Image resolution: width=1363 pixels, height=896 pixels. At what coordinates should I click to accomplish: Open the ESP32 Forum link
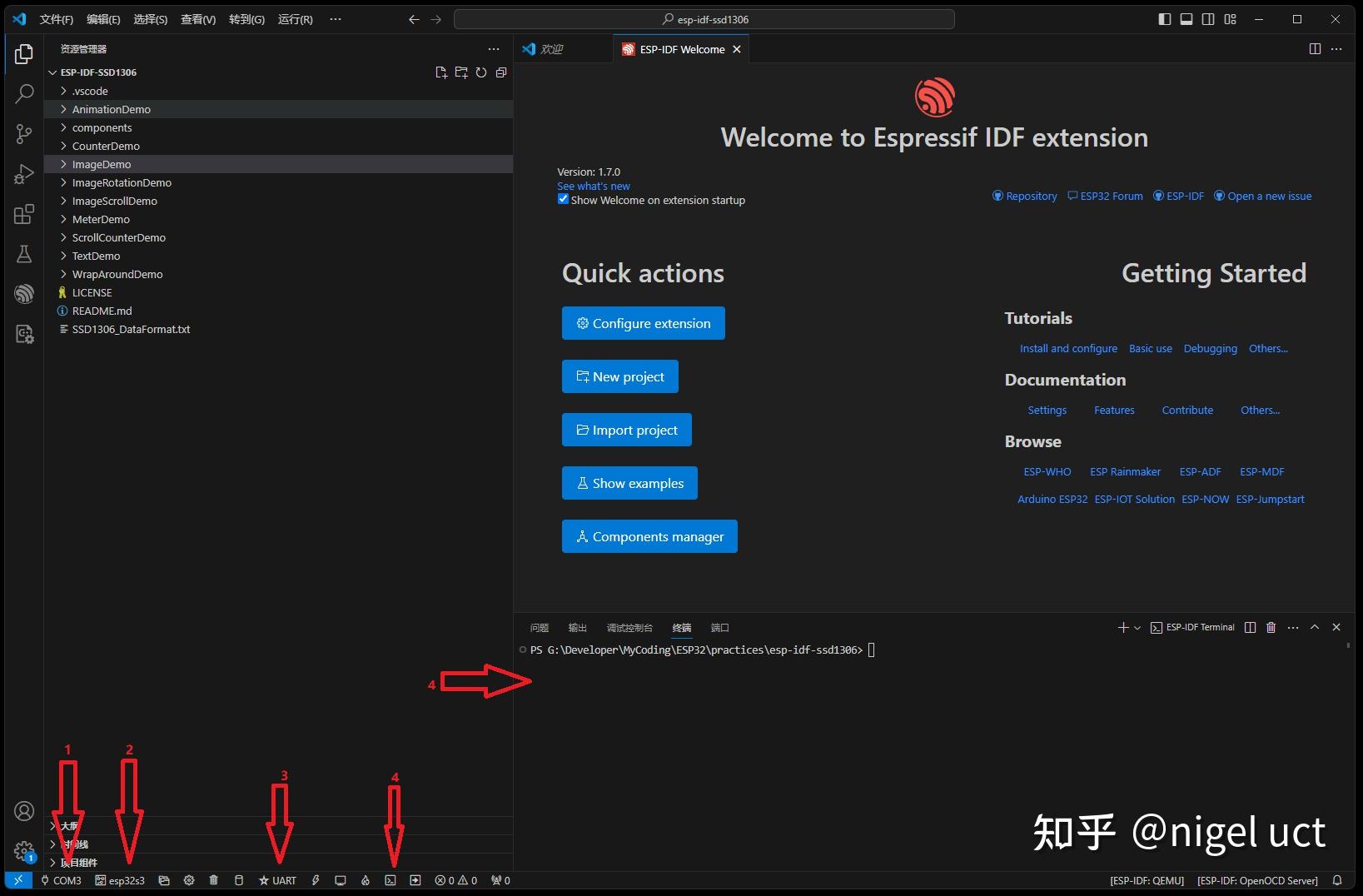[1112, 196]
